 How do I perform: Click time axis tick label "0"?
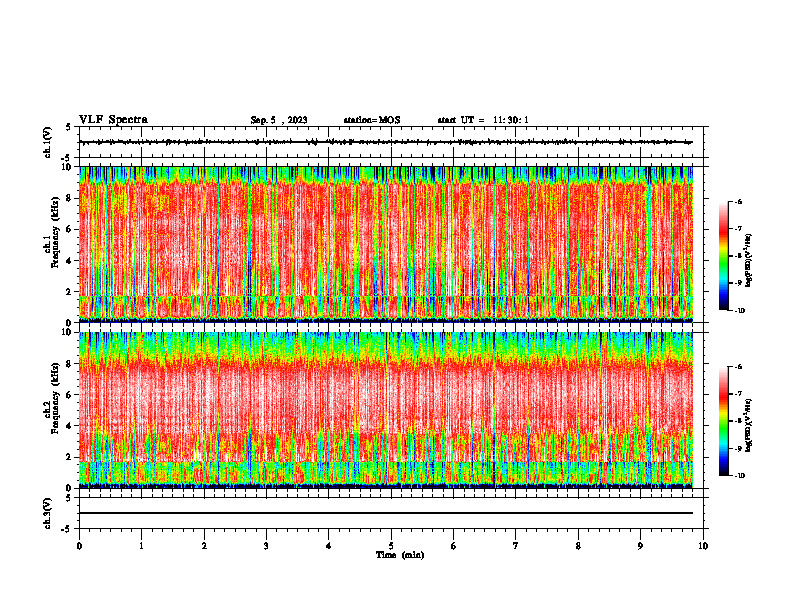(79, 546)
